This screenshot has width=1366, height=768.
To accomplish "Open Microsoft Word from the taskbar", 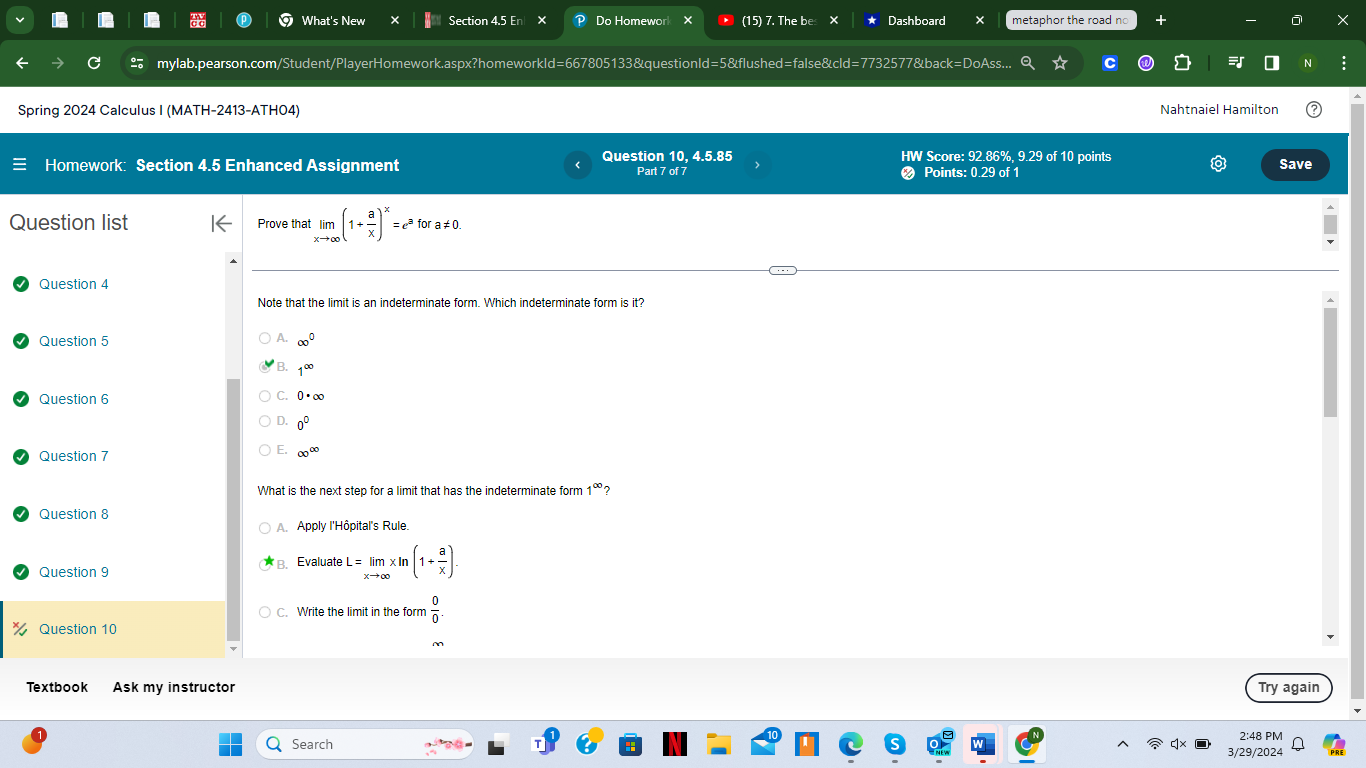I will tap(981, 744).
